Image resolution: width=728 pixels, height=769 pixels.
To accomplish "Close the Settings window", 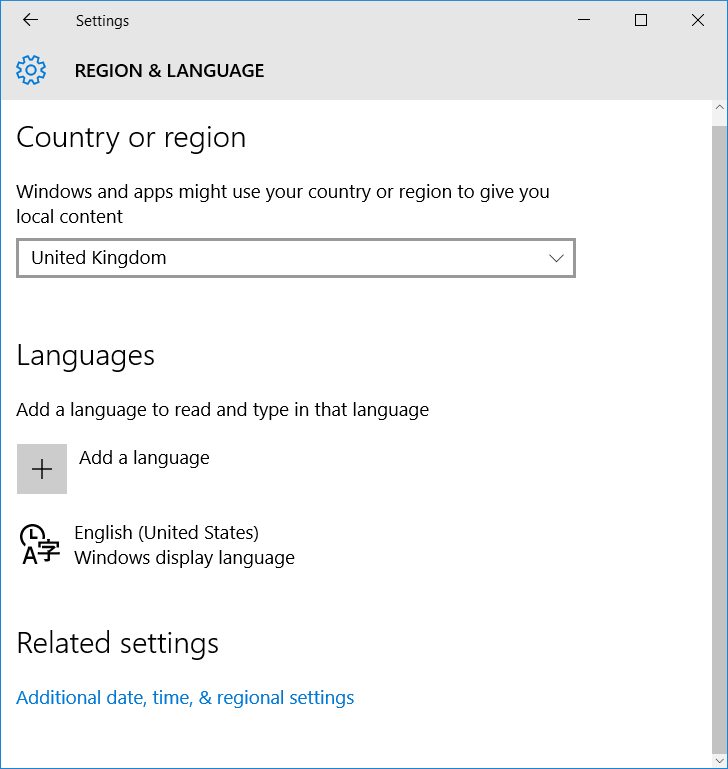I will [x=698, y=20].
